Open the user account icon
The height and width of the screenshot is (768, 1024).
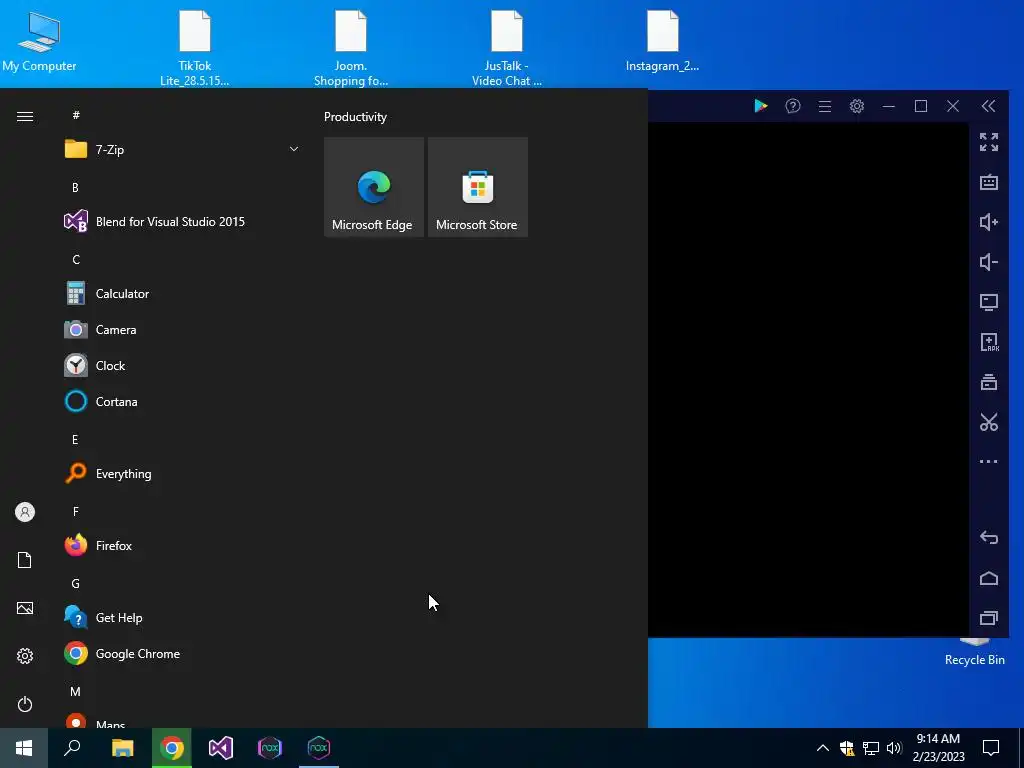[x=25, y=512]
